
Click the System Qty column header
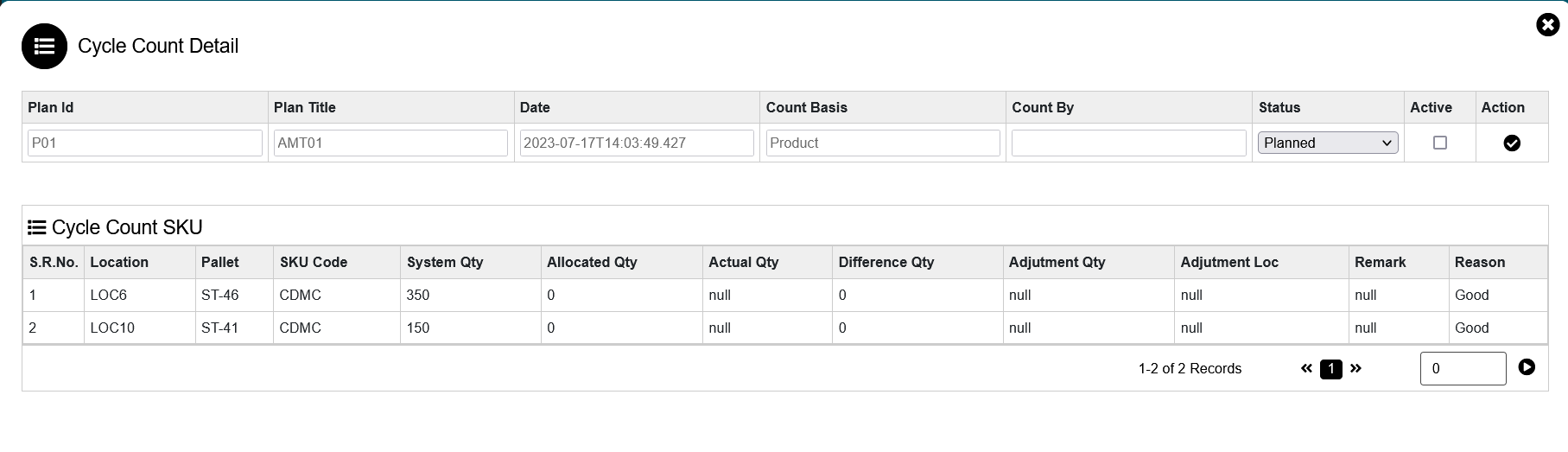click(445, 262)
